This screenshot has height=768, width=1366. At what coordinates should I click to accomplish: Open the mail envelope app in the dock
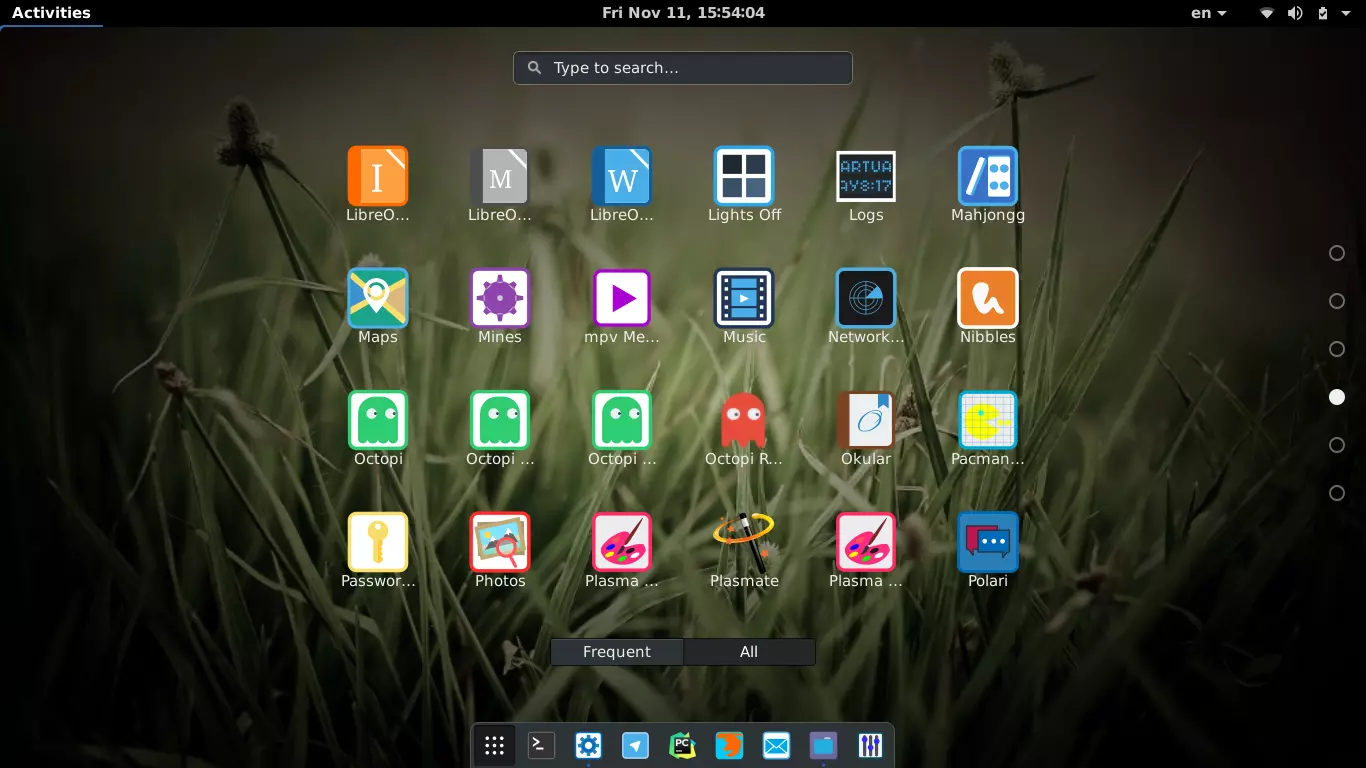(776, 745)
